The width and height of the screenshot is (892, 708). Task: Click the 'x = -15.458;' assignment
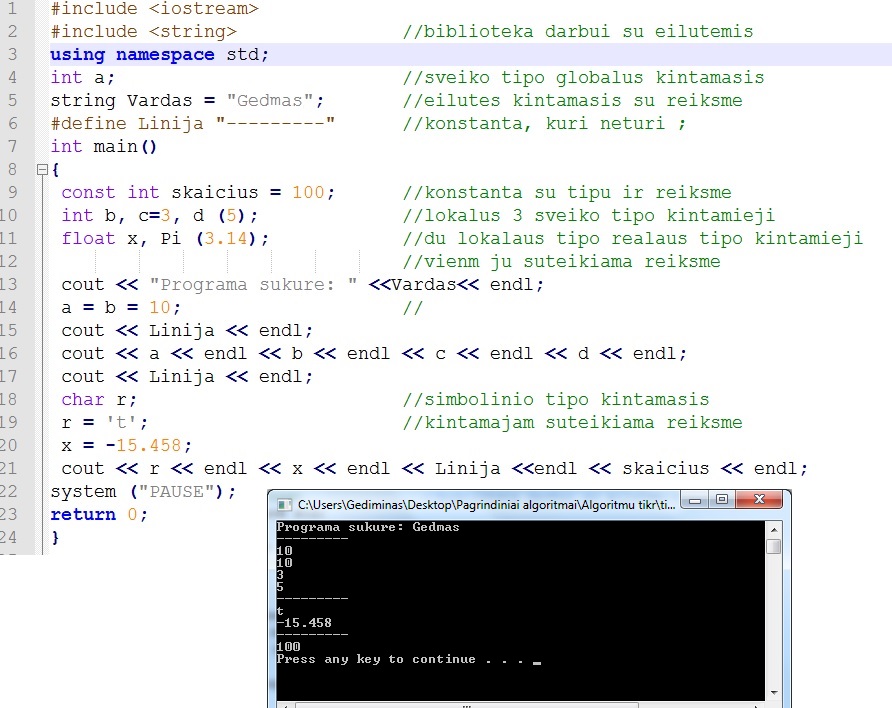click(x=126, y=445)
